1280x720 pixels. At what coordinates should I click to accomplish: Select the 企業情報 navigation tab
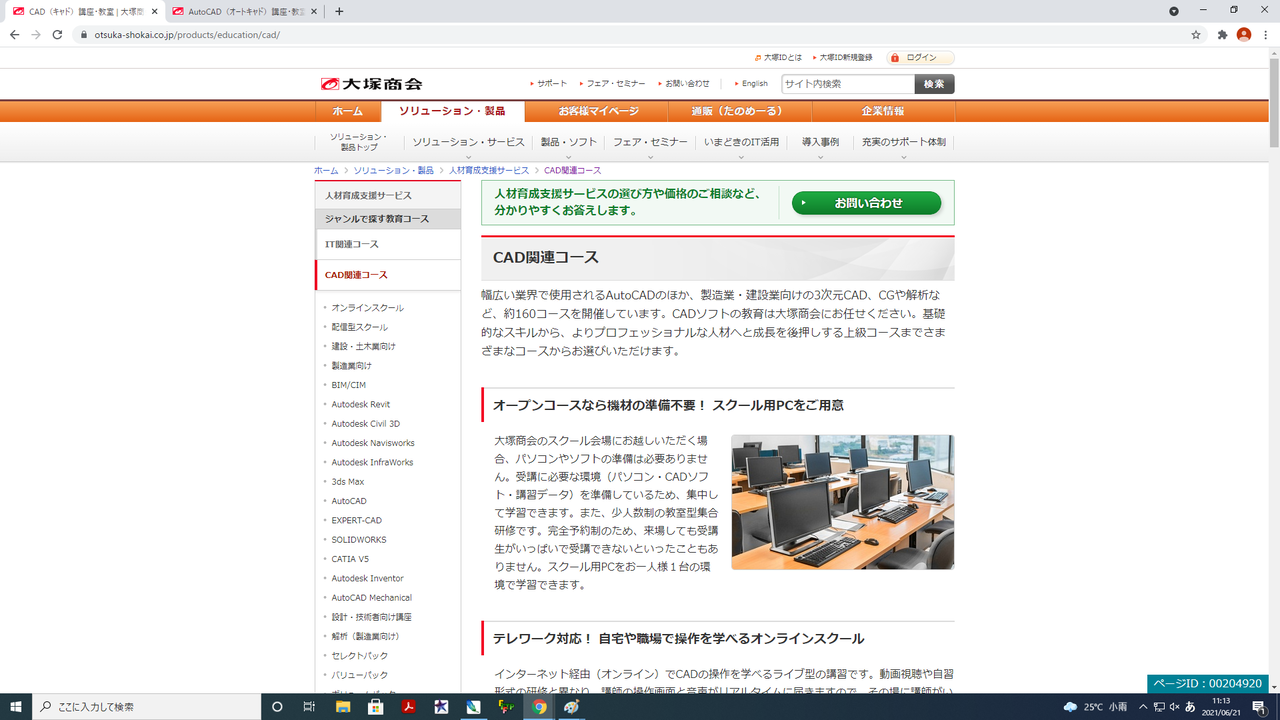pyautogui.click(x=883, y=111)
